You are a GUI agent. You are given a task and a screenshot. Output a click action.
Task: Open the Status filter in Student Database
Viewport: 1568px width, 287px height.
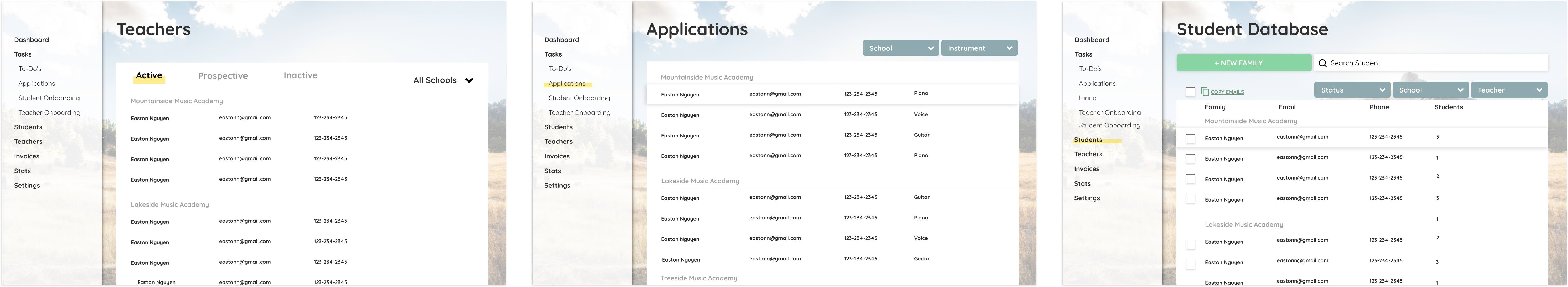[1352, 90]
